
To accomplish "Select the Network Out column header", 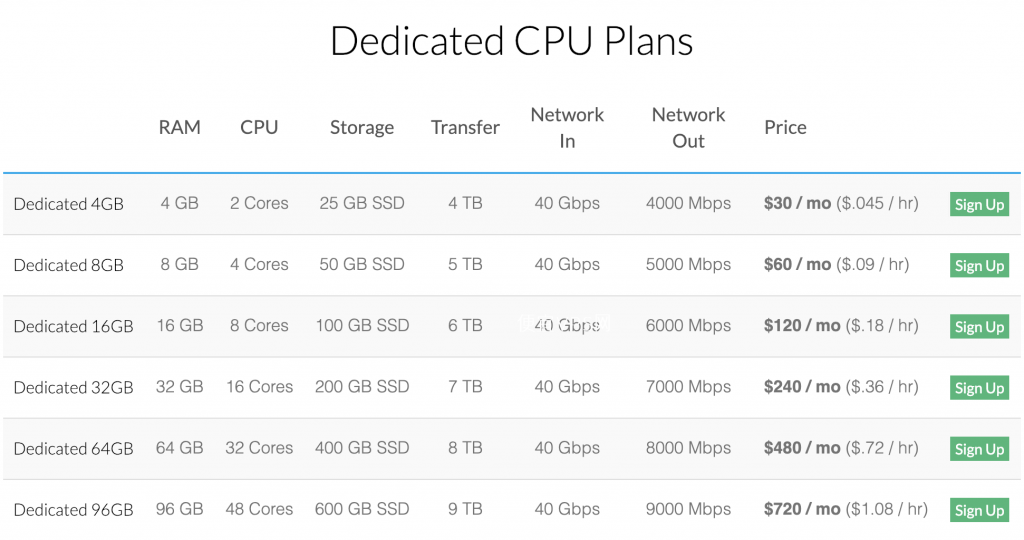I will (x=688, y=127).
